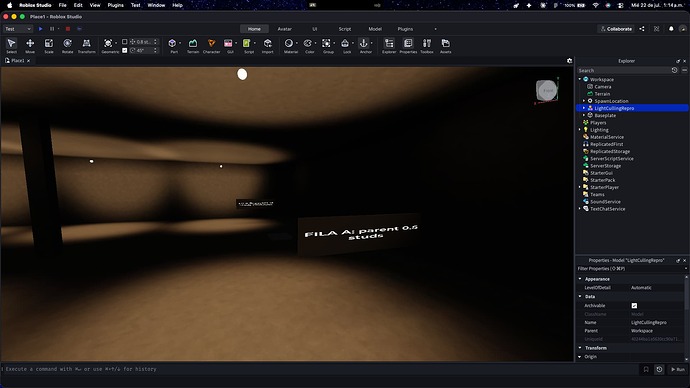Toggle the move snapping checkbox
The height and width of the screenshot is (388, 690).
pos(125,42)
